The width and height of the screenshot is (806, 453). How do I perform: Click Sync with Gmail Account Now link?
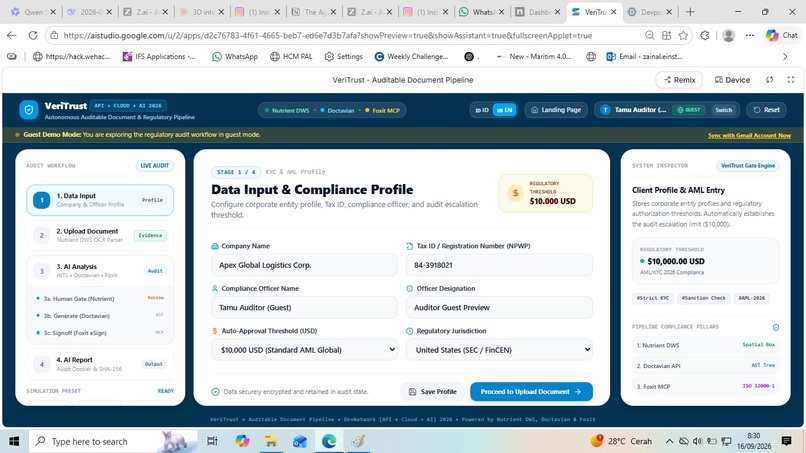[749, 135]
